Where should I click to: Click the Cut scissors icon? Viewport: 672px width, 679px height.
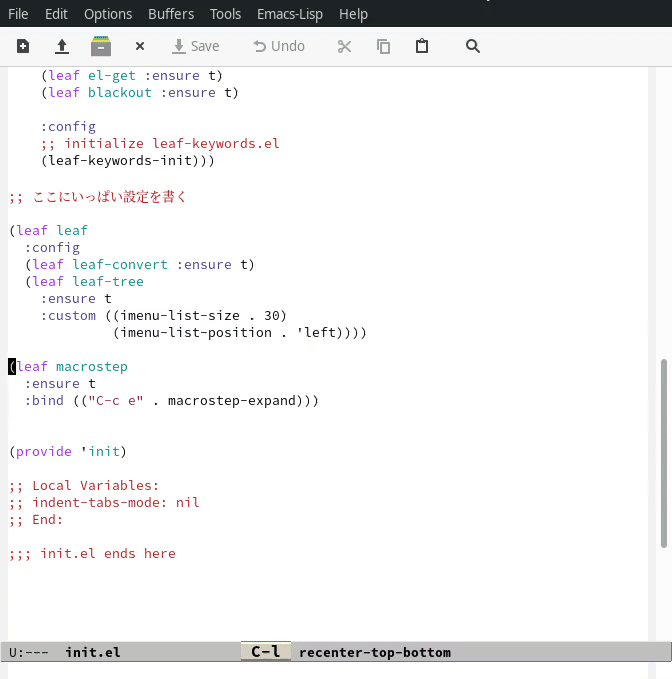pos(344,46)
